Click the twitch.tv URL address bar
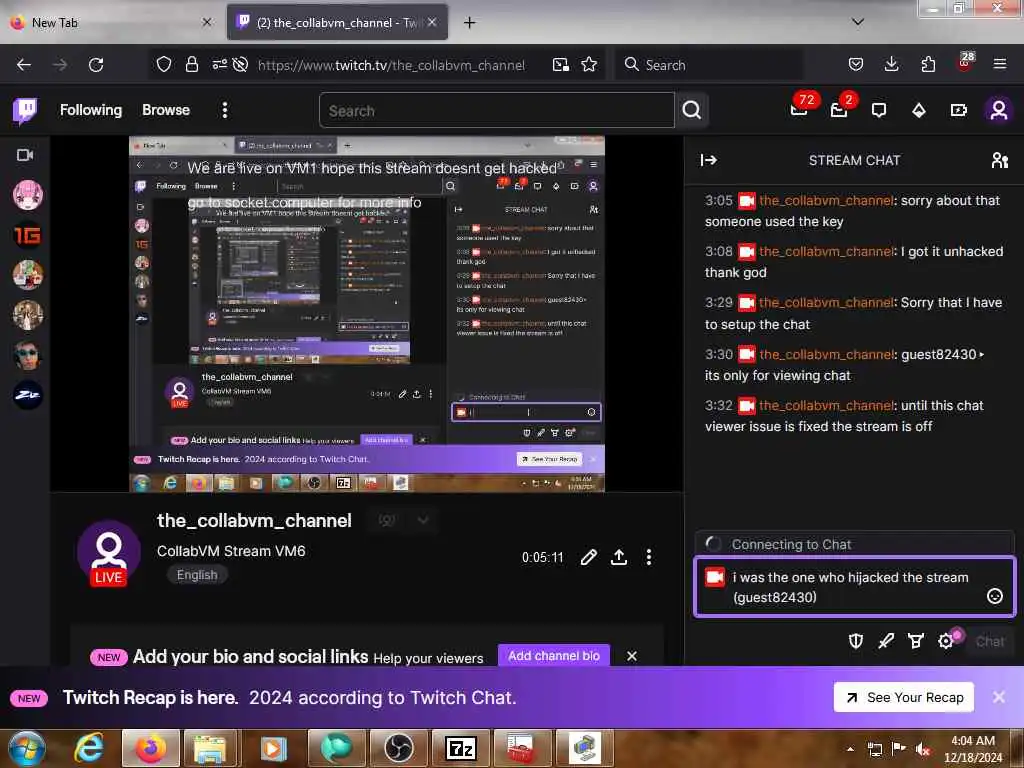Screen dimensions: 1024x768 pyautogui.click(x=391, y=65)
